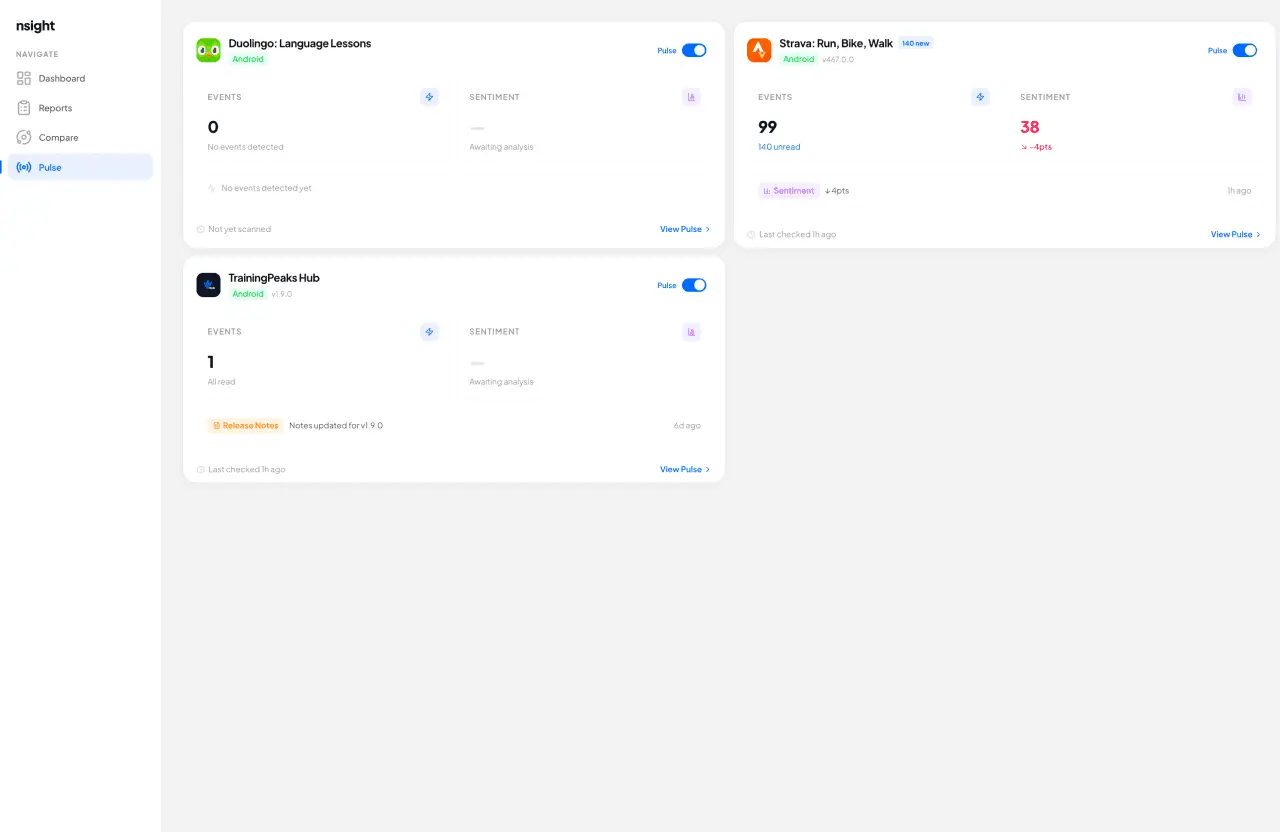Click 'Strava: Run, Bike, Walk' title
1280x832 pixels.
coord(836,43)
